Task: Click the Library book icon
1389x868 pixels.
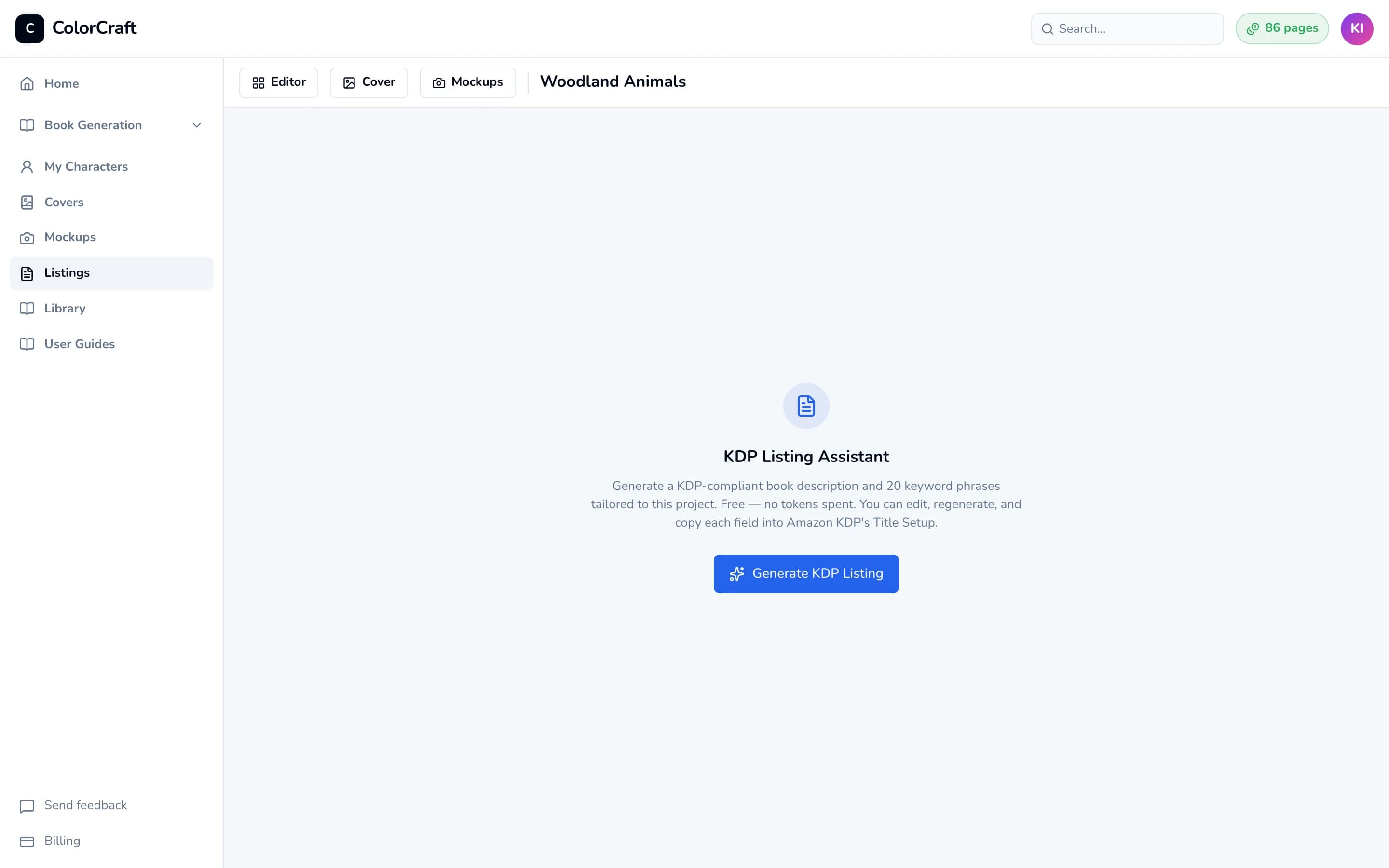Action: click(27, 308)
